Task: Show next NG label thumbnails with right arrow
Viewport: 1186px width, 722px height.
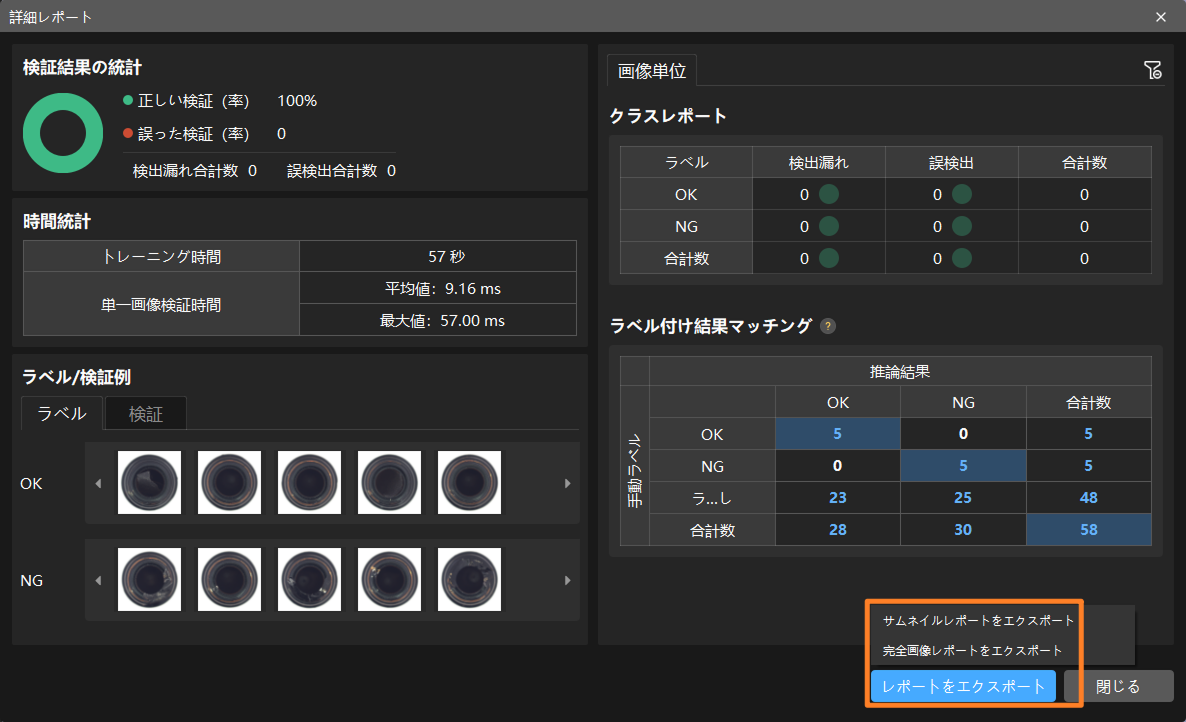Action: coord(567,580)
